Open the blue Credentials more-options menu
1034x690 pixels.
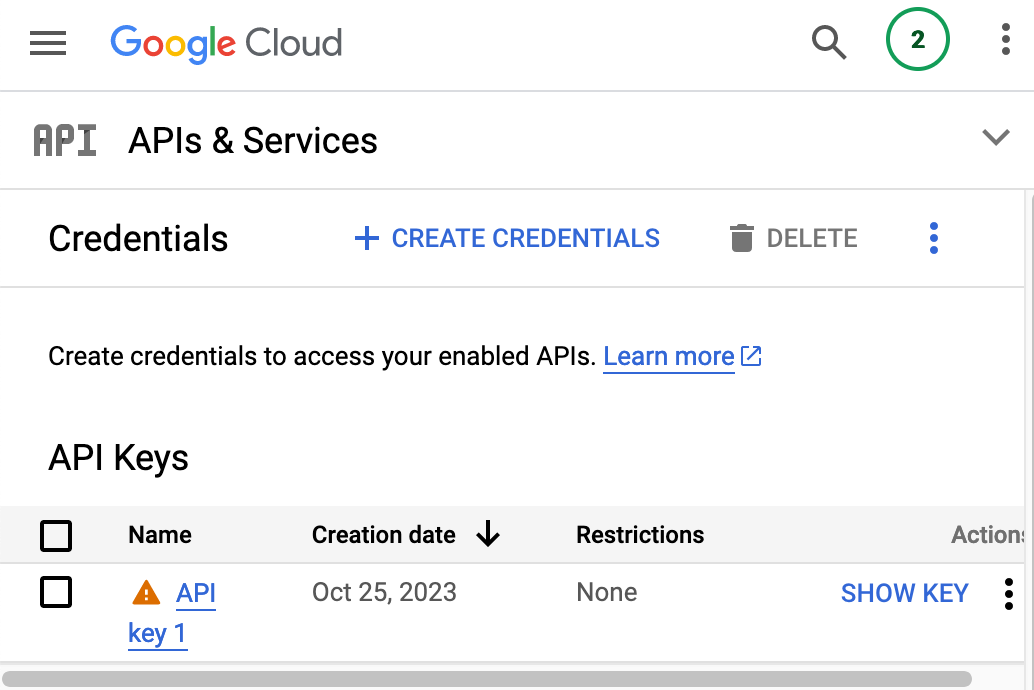[933, 238]
